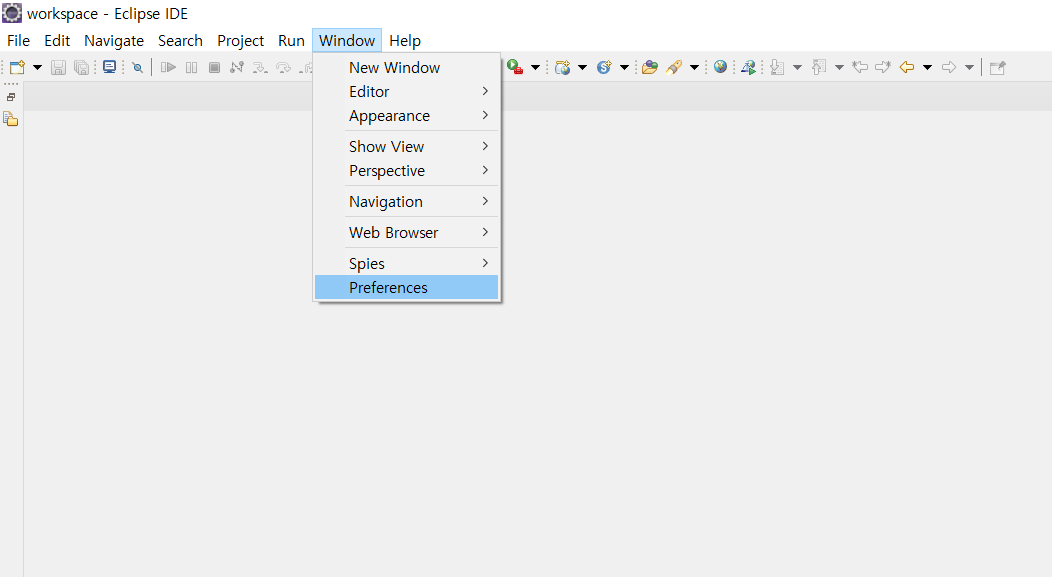This screenshot has width=1052, height=577.
Task: Open the Web Browser globe icon
Action: click(x=721, y=66)
